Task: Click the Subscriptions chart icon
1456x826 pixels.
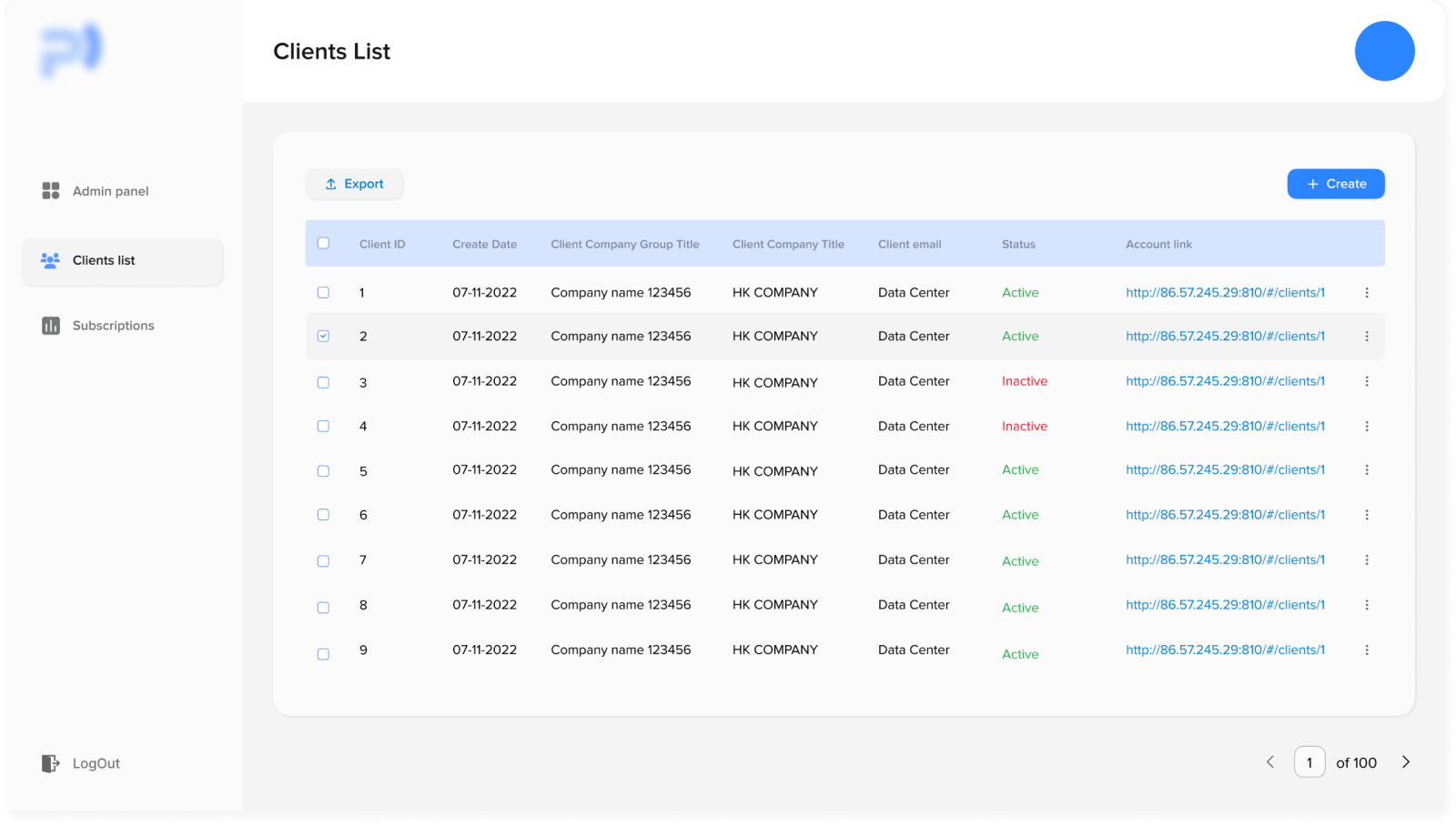Action: 51,326
